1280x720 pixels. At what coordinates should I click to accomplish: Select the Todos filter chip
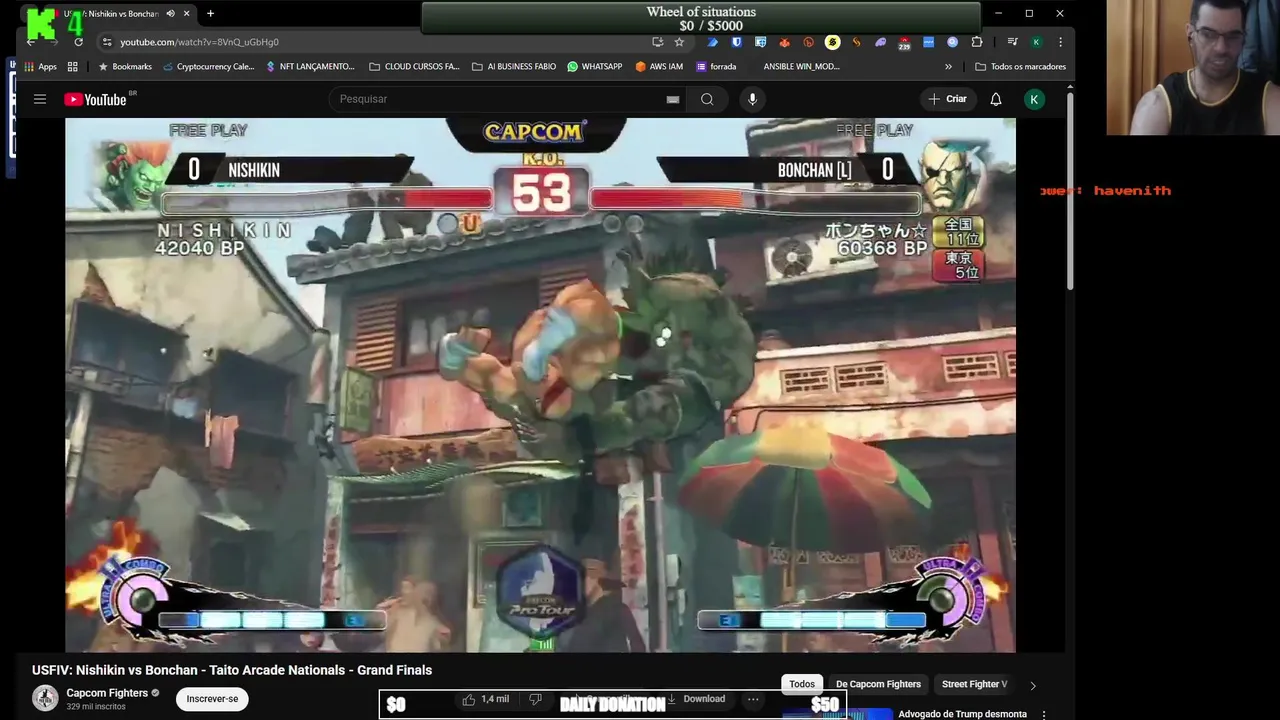pyautogui.click(x=802, y=684)
